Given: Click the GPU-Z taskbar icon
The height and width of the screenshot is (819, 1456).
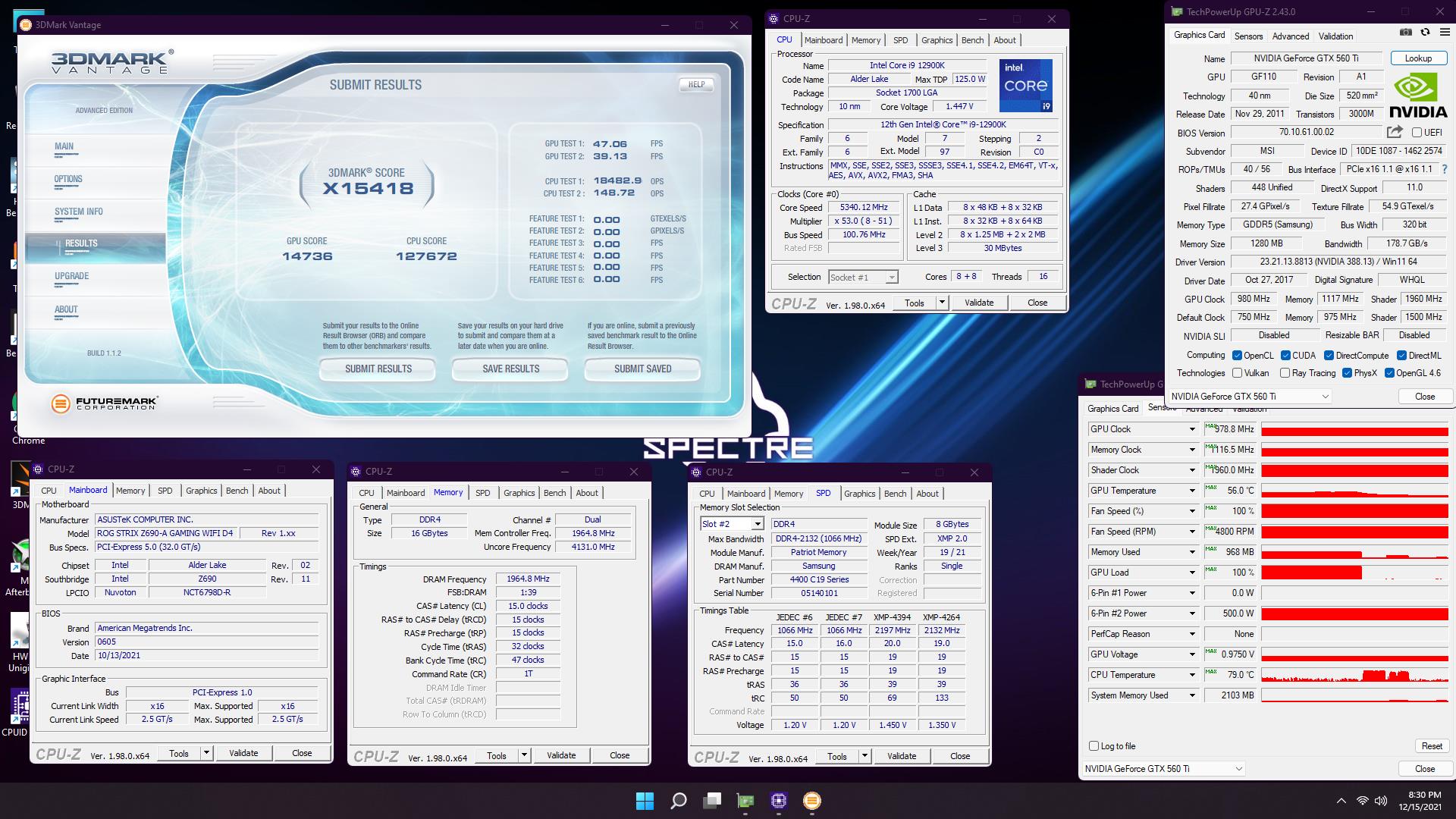Looking at the screenshot, I should point(745,801).
